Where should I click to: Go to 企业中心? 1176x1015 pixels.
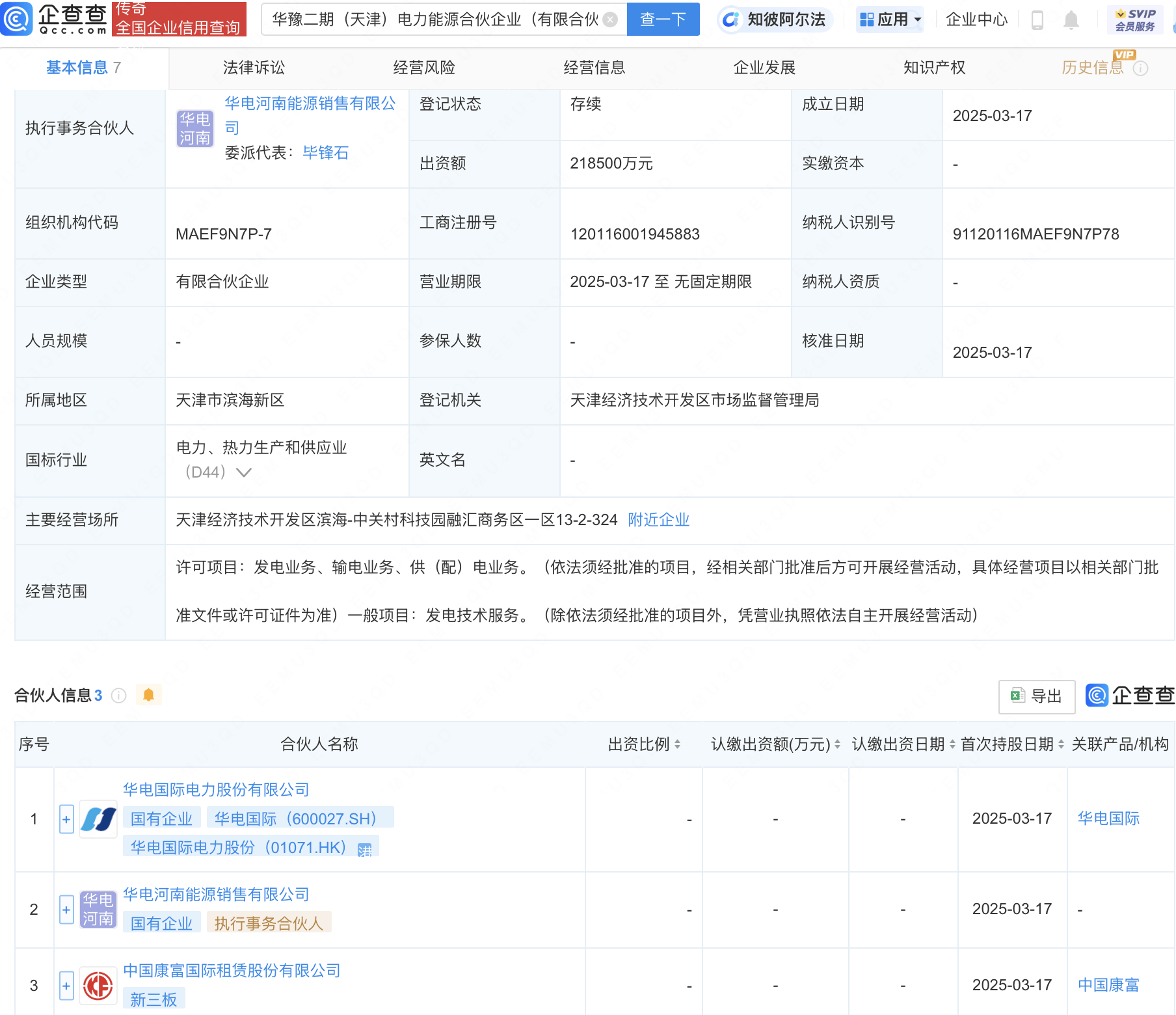click(976, 20)
